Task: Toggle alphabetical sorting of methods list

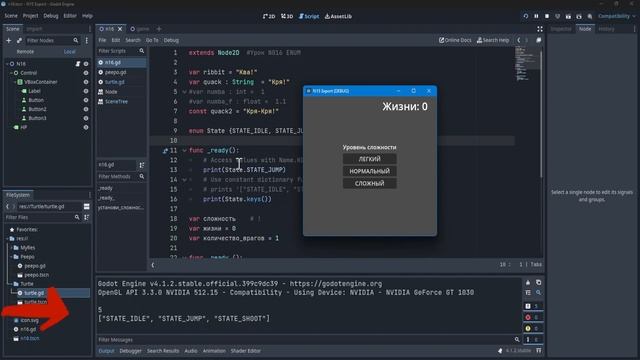Action: click(142, 165)
